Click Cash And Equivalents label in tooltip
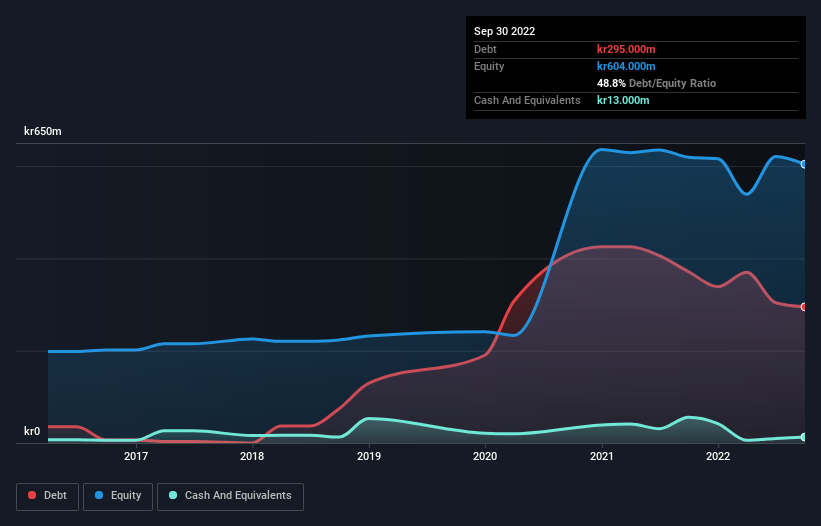Image resolution: width=821 pixels, height=526 pixels. point(527,100)
